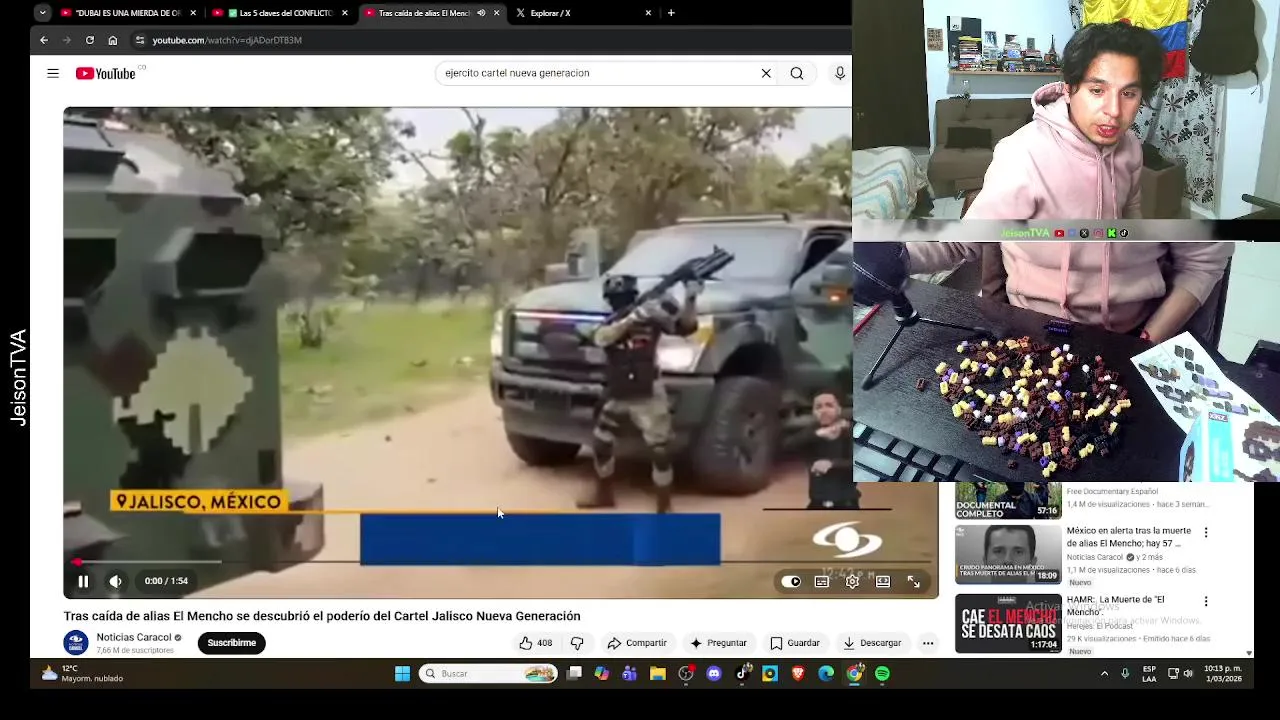Dislike the video with thumbs-down
Viewport: 1280px width, 720px height.
click(x=577, y=643)
